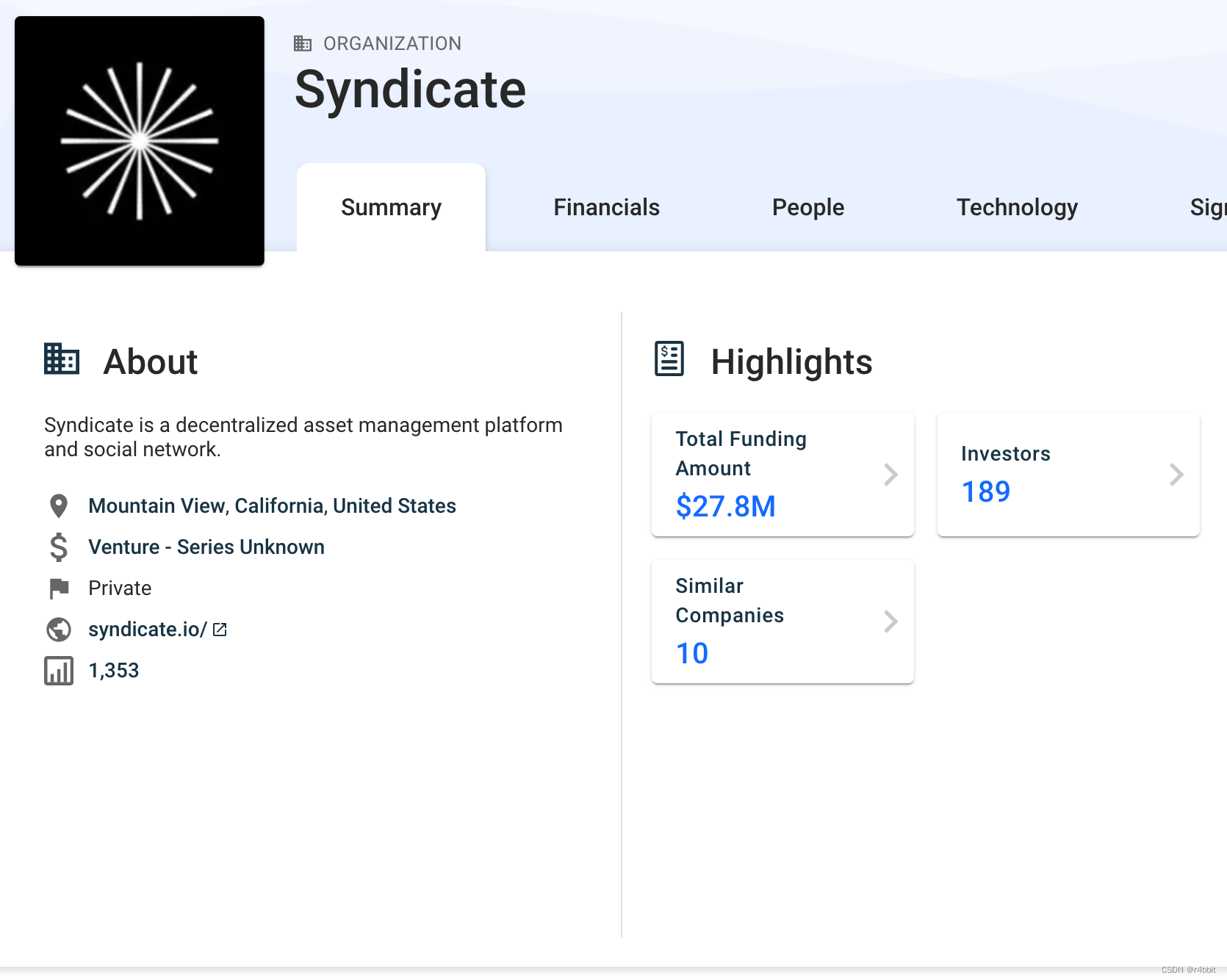The width and height of the screenshot is (1227, 980).
Task: Open the California location link
Action: tap(279, 506)
